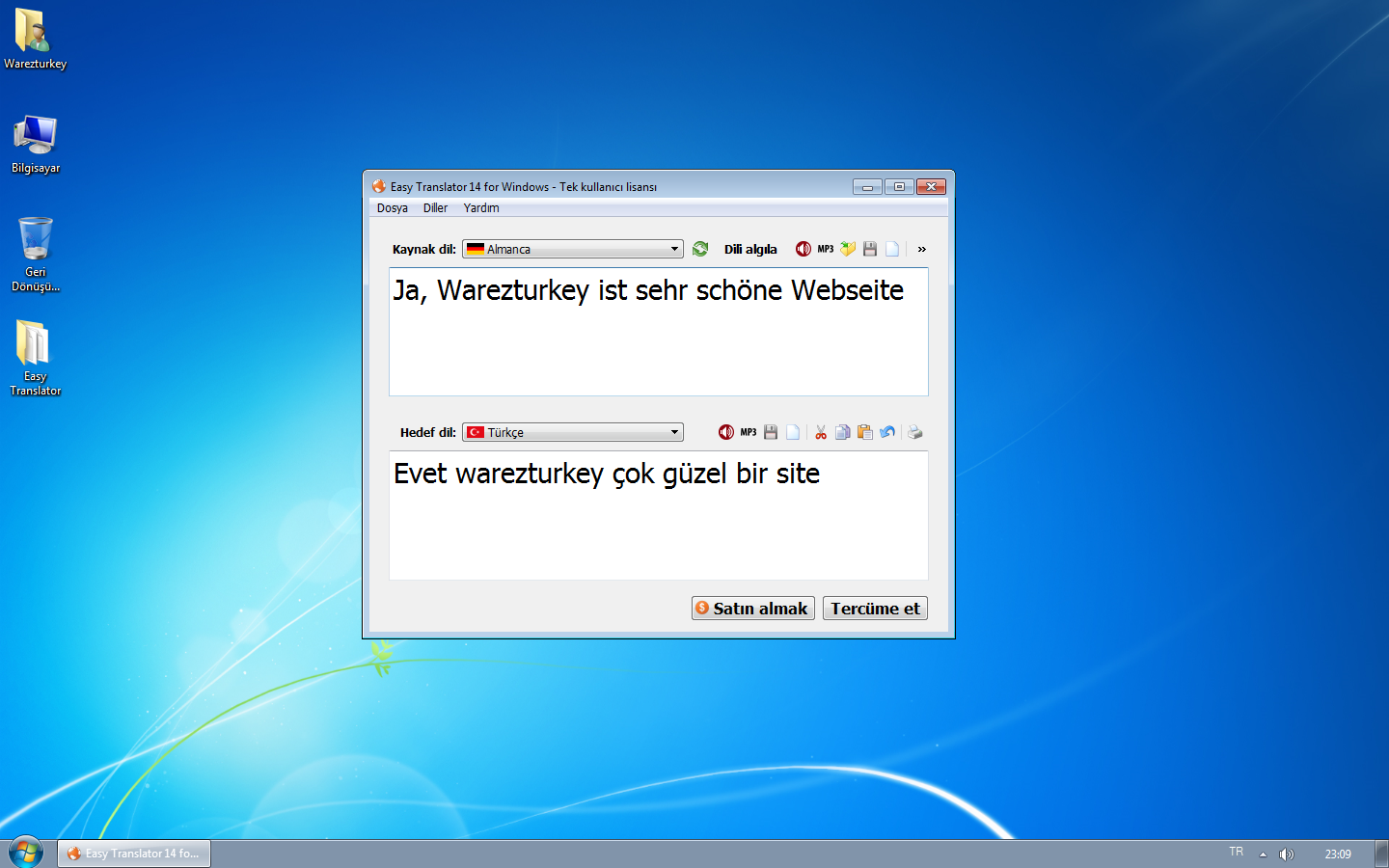Click the Dili algıla button
1389x868 pixels.
[750, 249]
